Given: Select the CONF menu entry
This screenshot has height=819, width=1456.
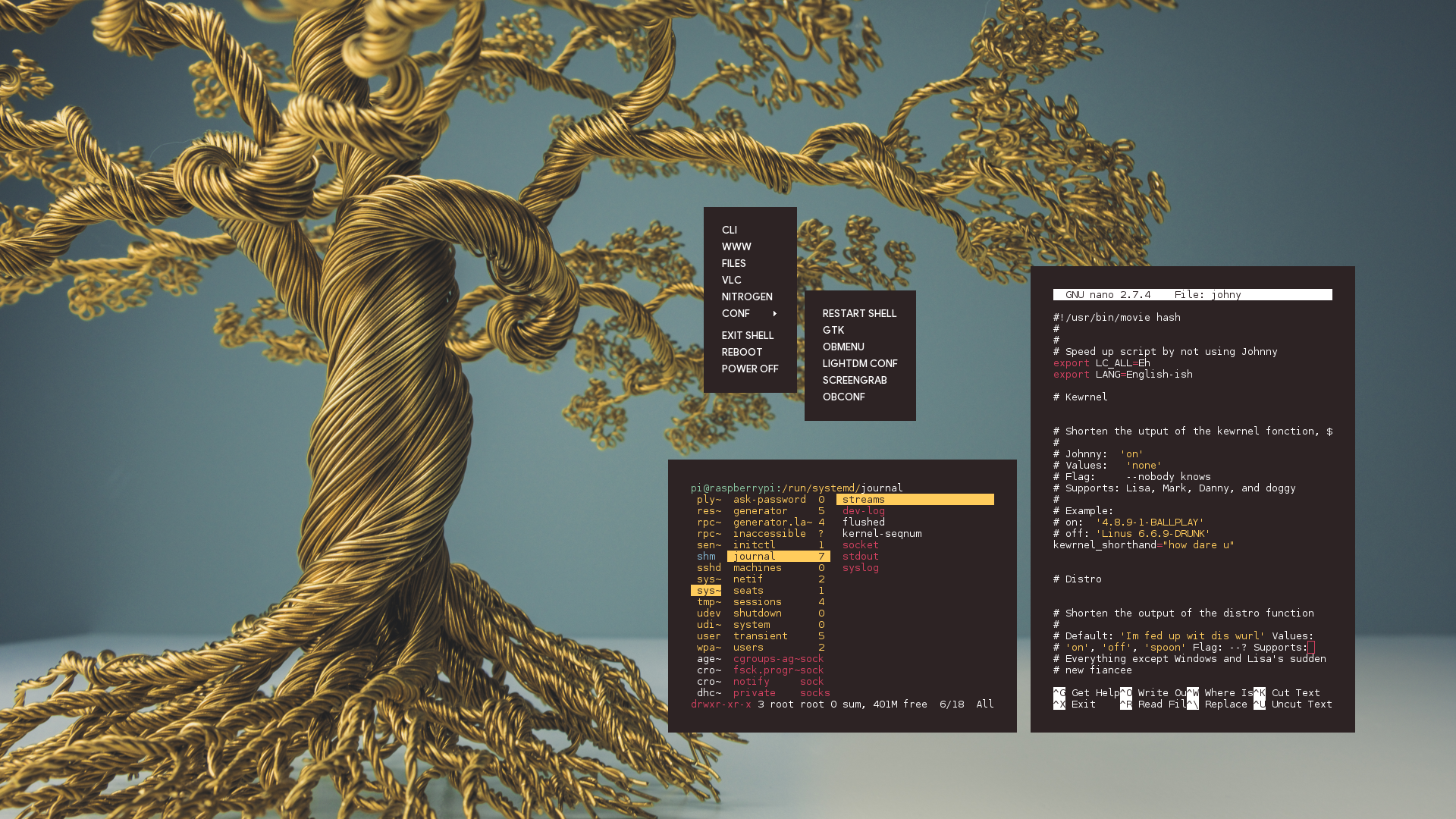Looking at the screenshot, I should click(x=736, y=313).
